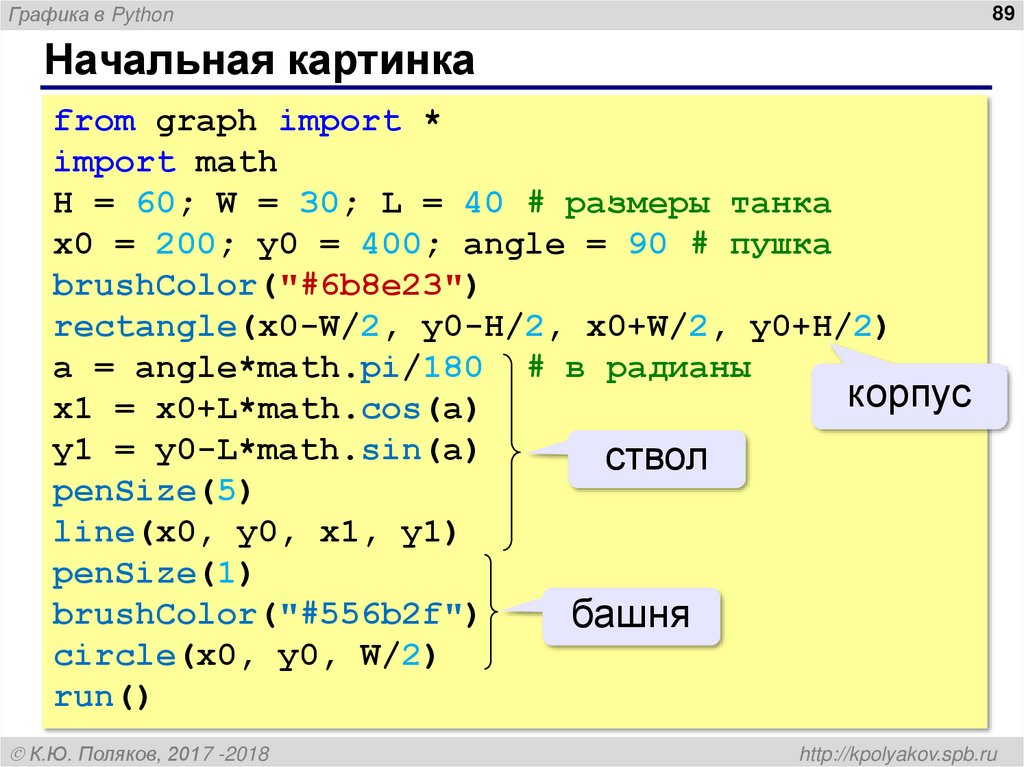This screenshot has width=1024, height=767.
Task: Click the slide title 'Начальная картинка'
Action: [259, 60]
